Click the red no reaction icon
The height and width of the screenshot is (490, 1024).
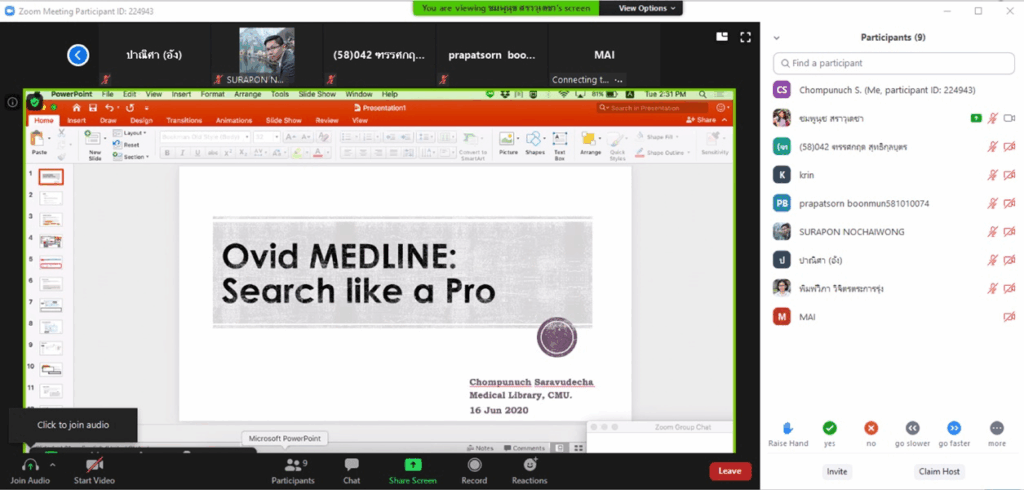[871, 428]
